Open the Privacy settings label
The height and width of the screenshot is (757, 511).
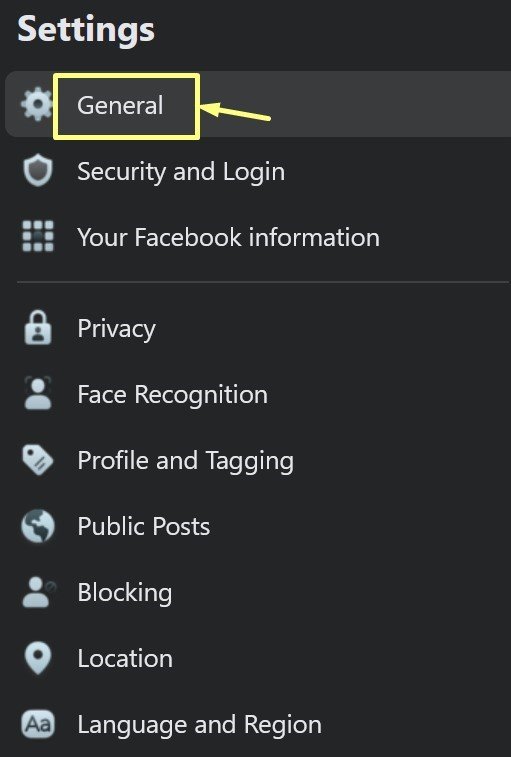click(116, 329)
